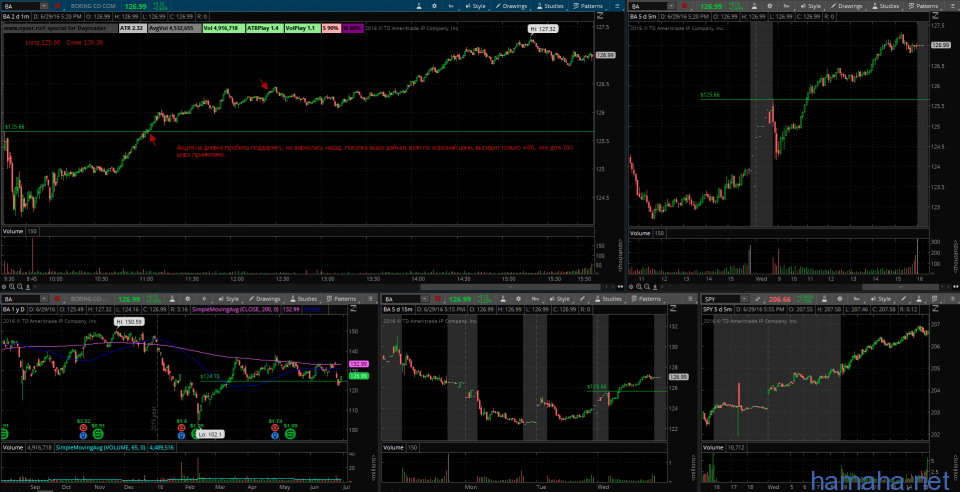Open Style in bottom-left daily chart

(x=228, y=299)
